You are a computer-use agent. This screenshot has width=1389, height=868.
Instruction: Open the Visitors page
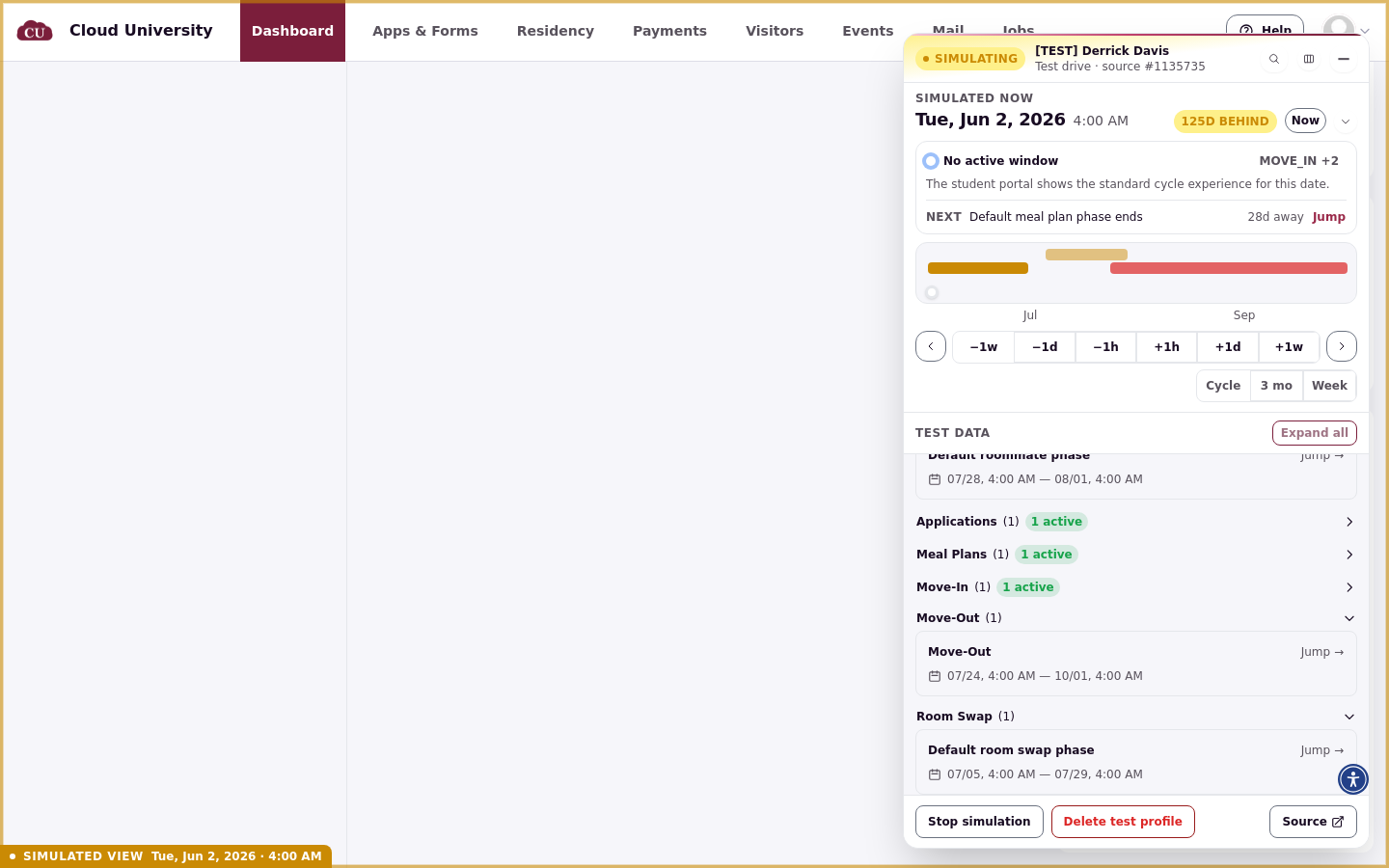[775, 31]
